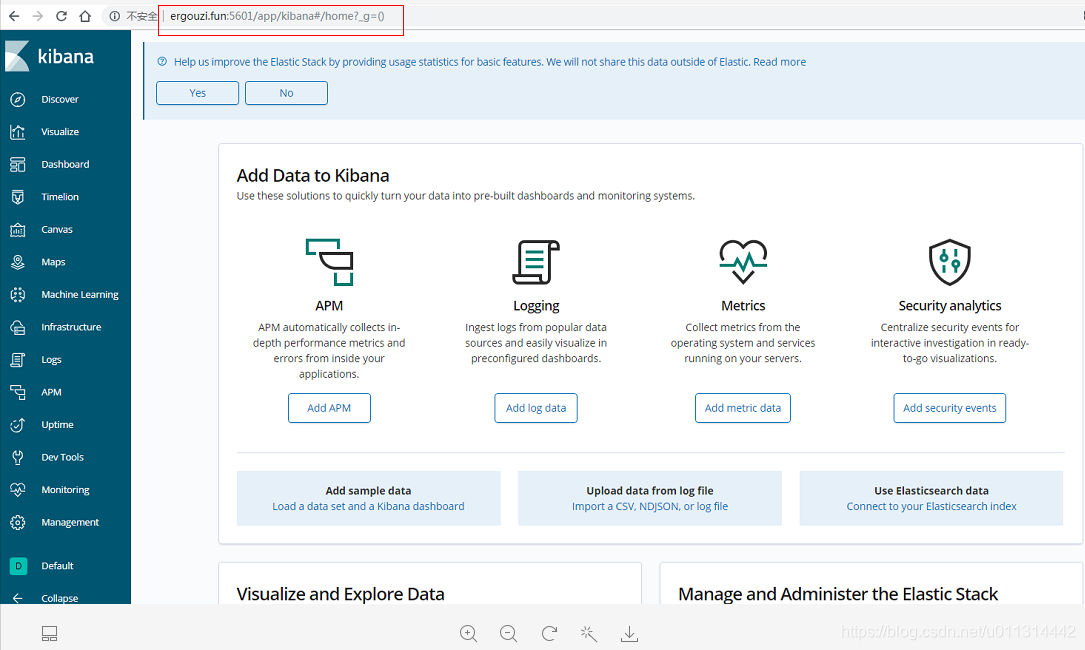Select the Visualize menu label
This screenshot has height=650, width=1085.
tap(60, 132)
